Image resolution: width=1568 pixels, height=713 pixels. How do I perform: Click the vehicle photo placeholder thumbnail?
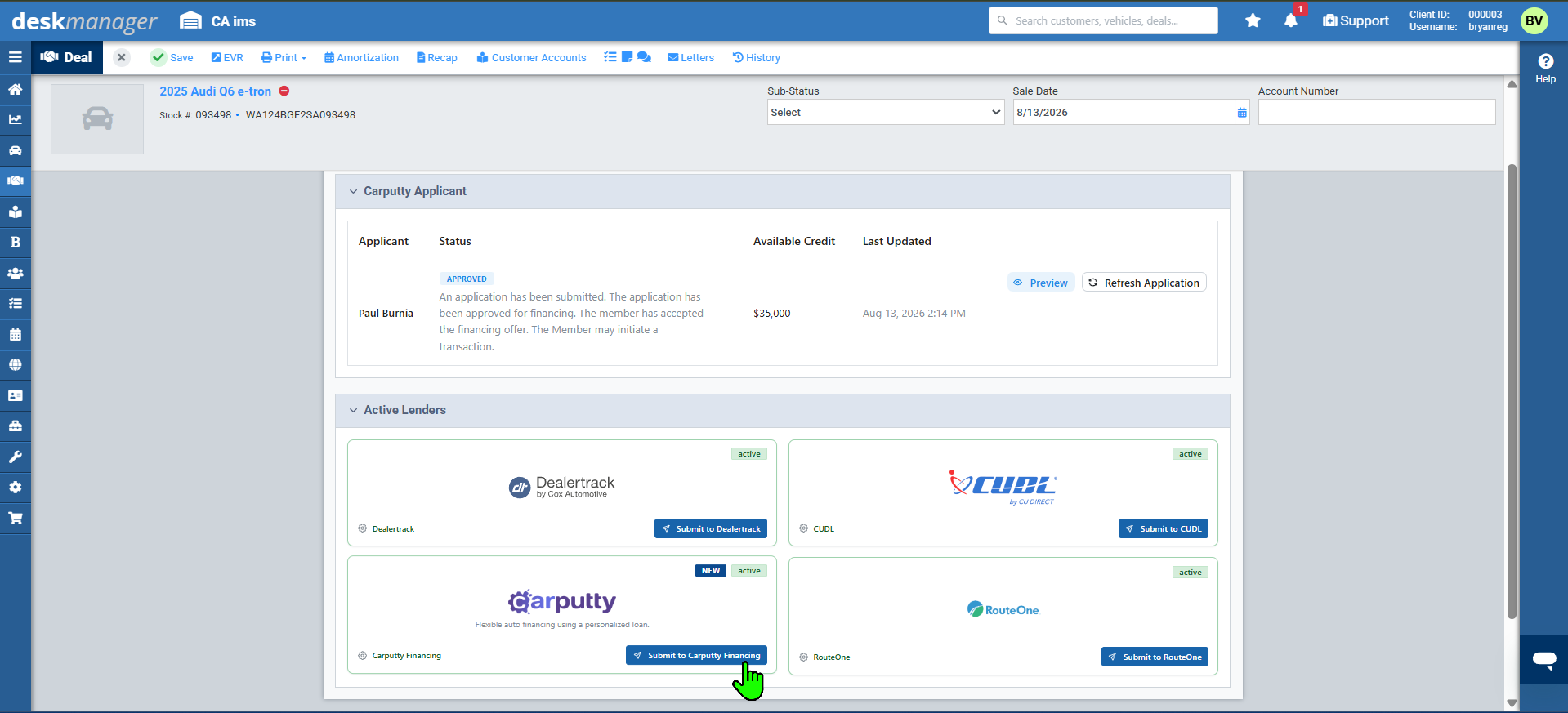pyautogui.click(x=97, y=119)
